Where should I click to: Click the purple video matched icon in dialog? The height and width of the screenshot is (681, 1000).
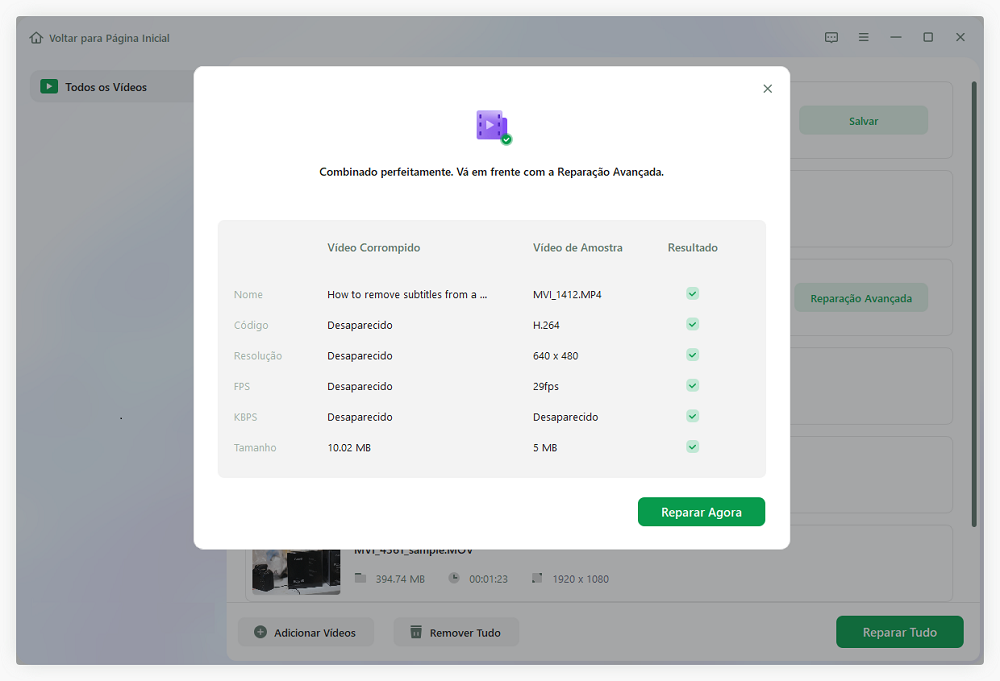click(493, 127)
